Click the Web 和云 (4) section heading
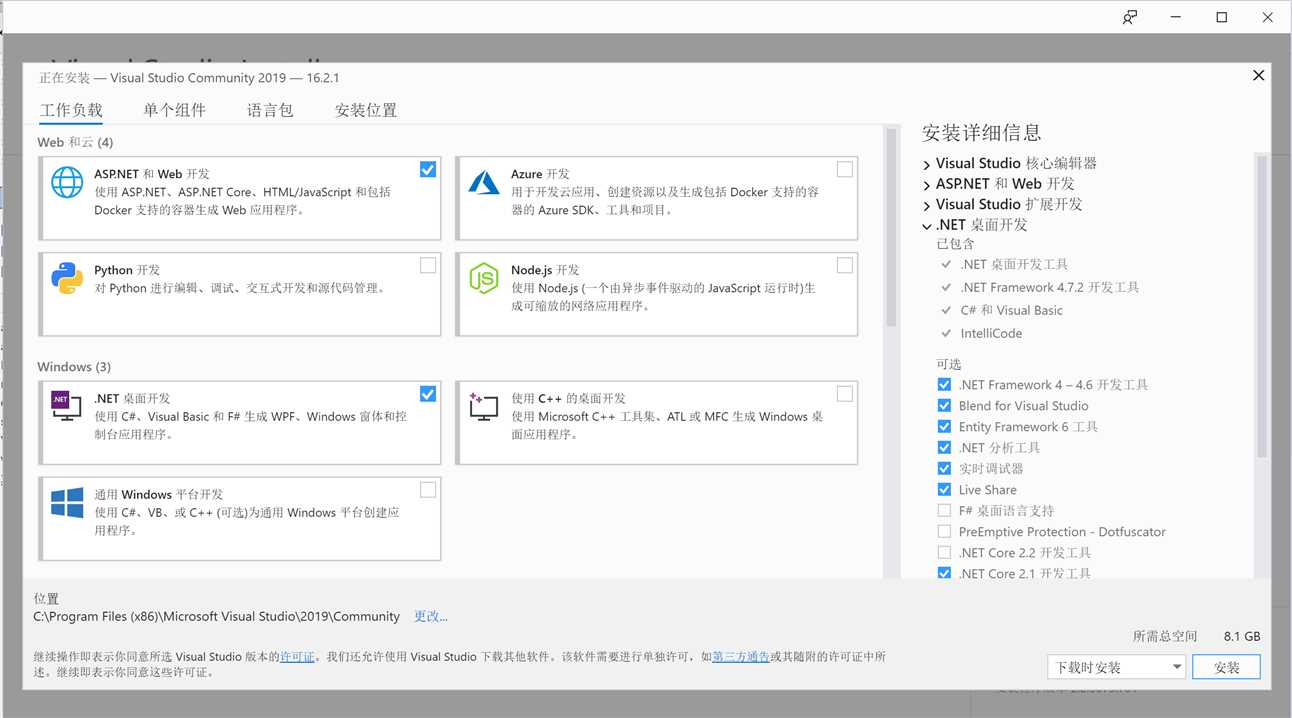1292x718 pixels. (x=75, y=143)
